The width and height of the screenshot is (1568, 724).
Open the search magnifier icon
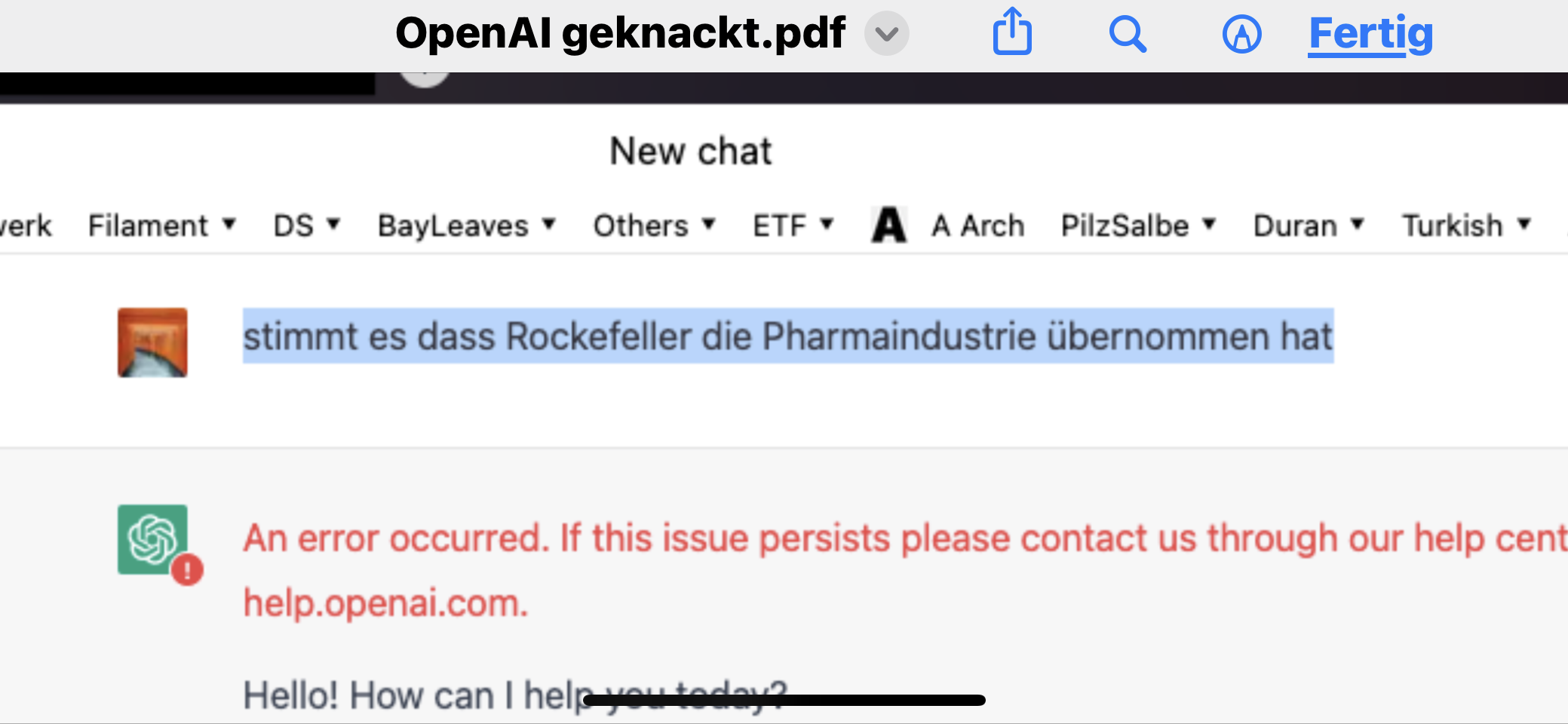tap(1128, 34)
